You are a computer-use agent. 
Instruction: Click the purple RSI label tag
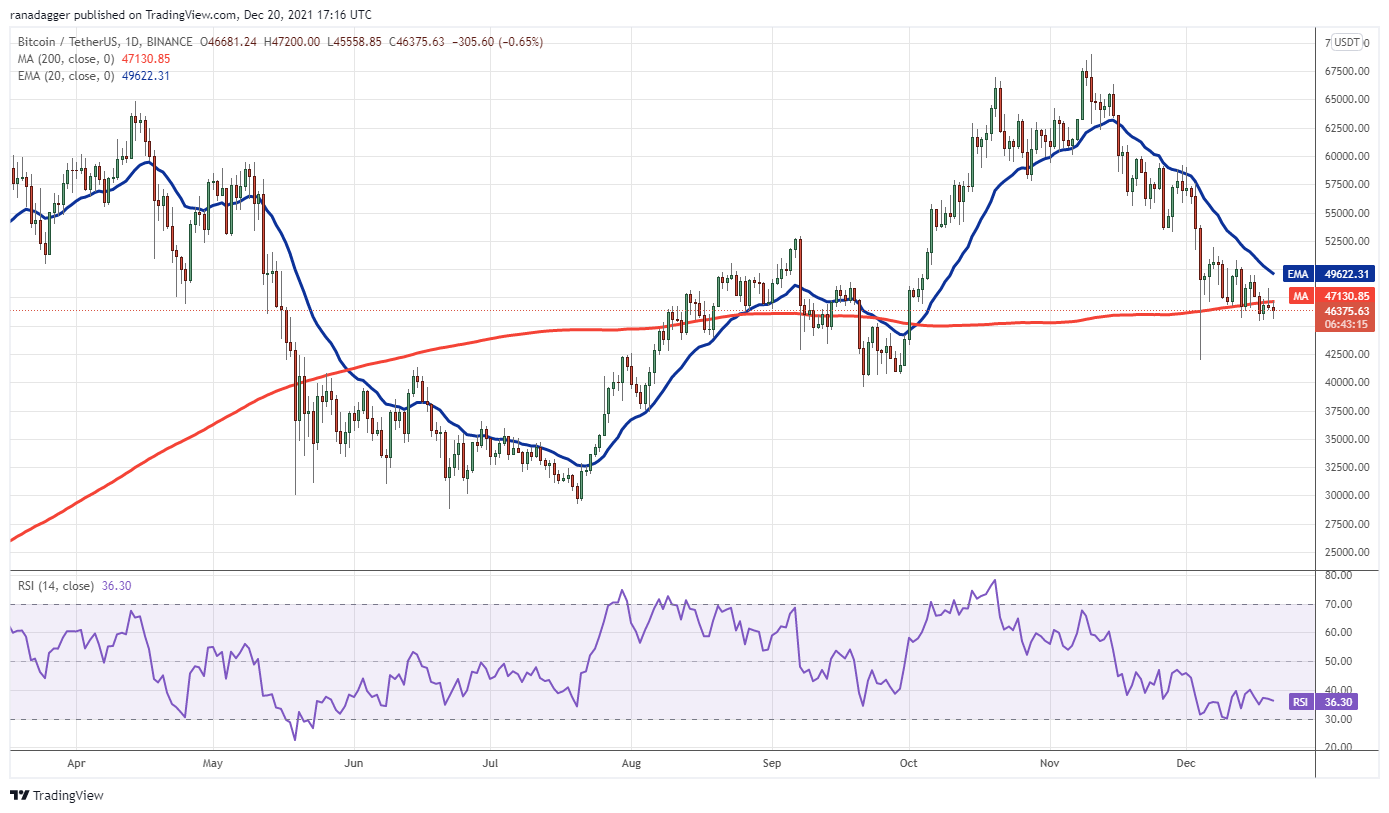coord(1300,702)
